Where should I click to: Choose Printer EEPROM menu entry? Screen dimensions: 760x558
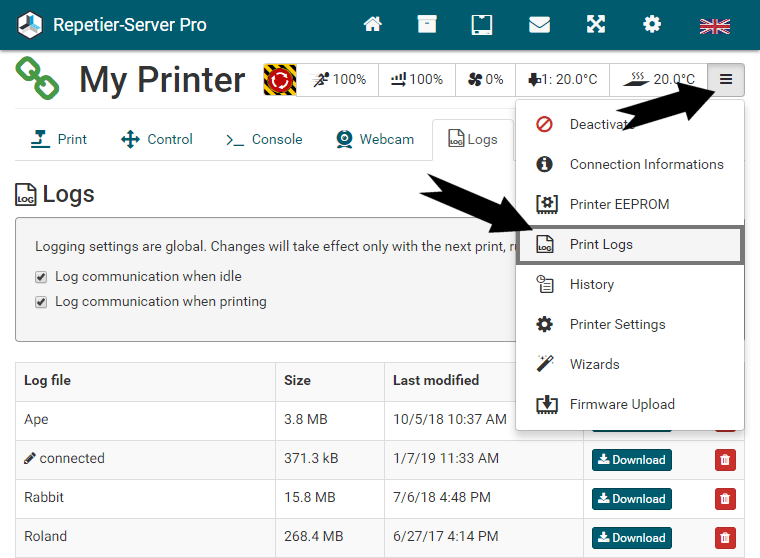[x=619, y=205]
